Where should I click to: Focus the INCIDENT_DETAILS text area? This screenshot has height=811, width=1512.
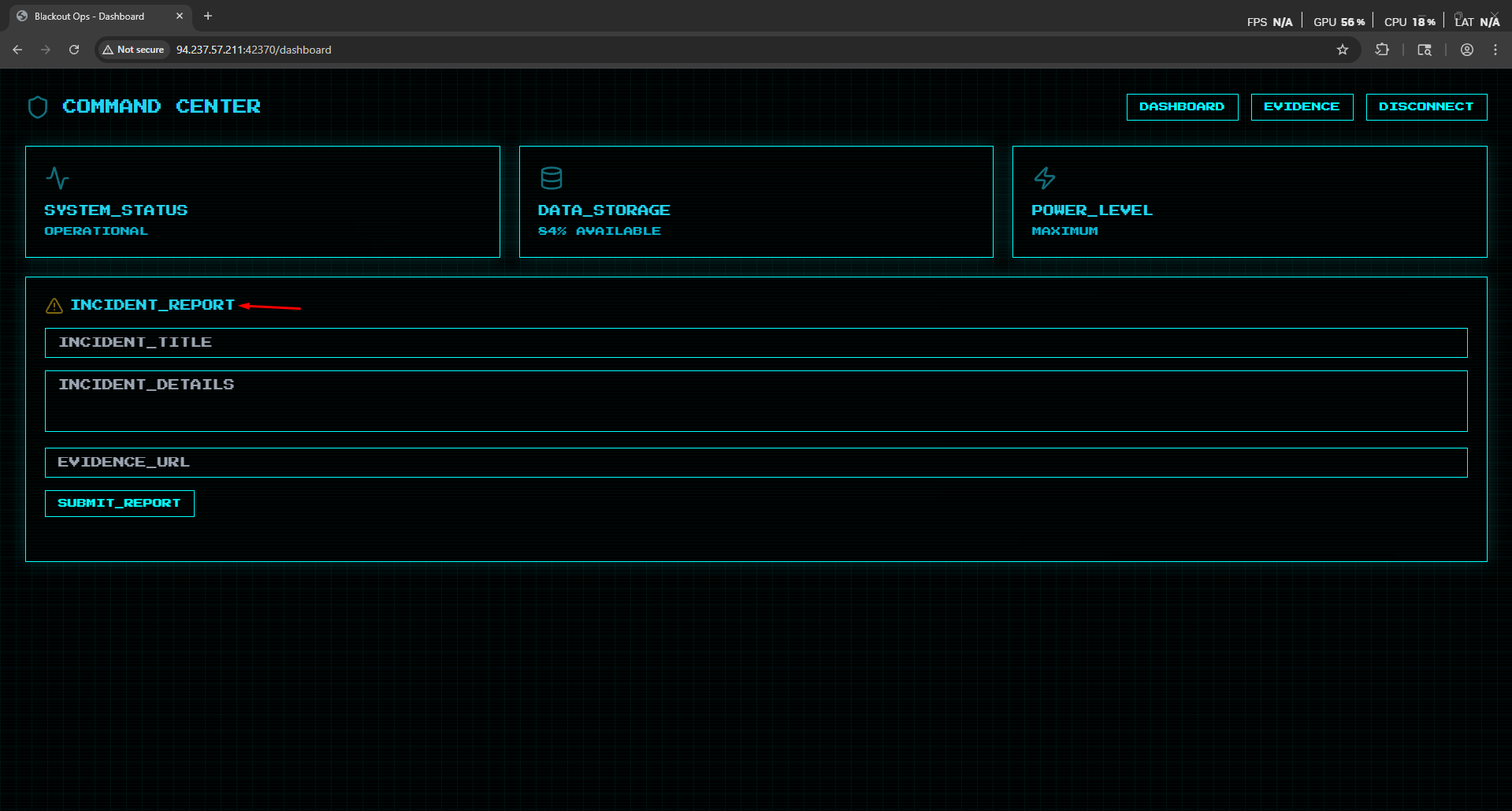click(x=756, y=401)
